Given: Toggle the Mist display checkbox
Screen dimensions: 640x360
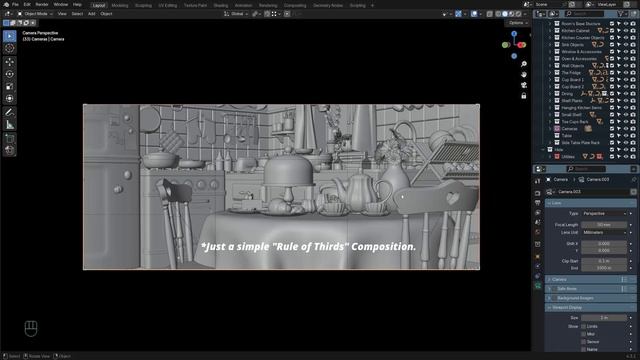Looking at the screenshot, I should [583, 334].
